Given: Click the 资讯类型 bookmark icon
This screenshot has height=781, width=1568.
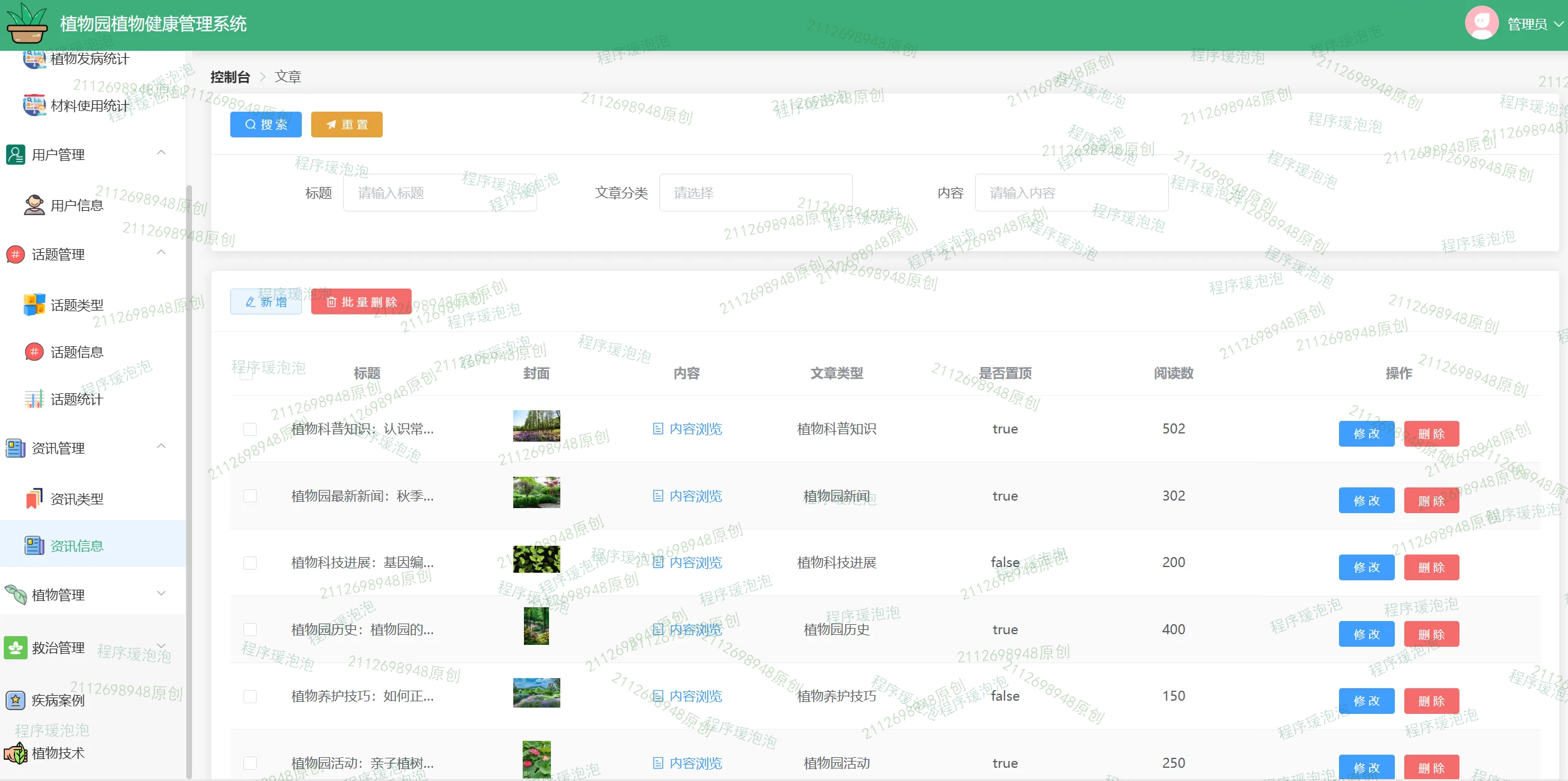Looking at the screenshot, I should coord(34,499).
